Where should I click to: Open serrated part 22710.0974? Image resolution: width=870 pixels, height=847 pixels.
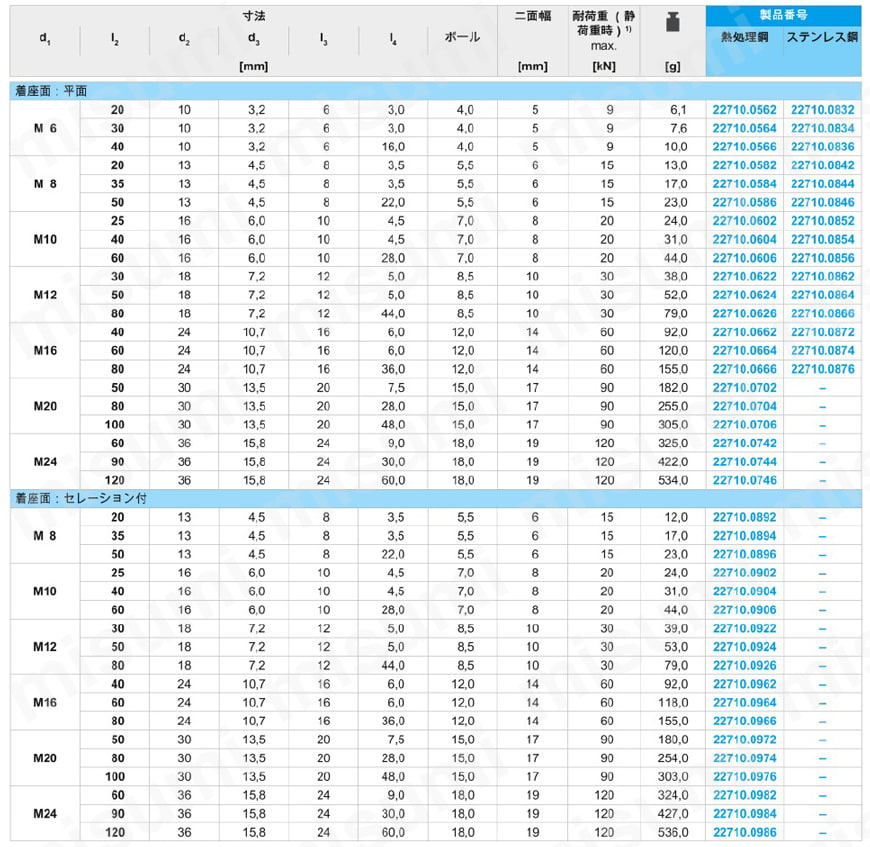(x=745, y=758)
